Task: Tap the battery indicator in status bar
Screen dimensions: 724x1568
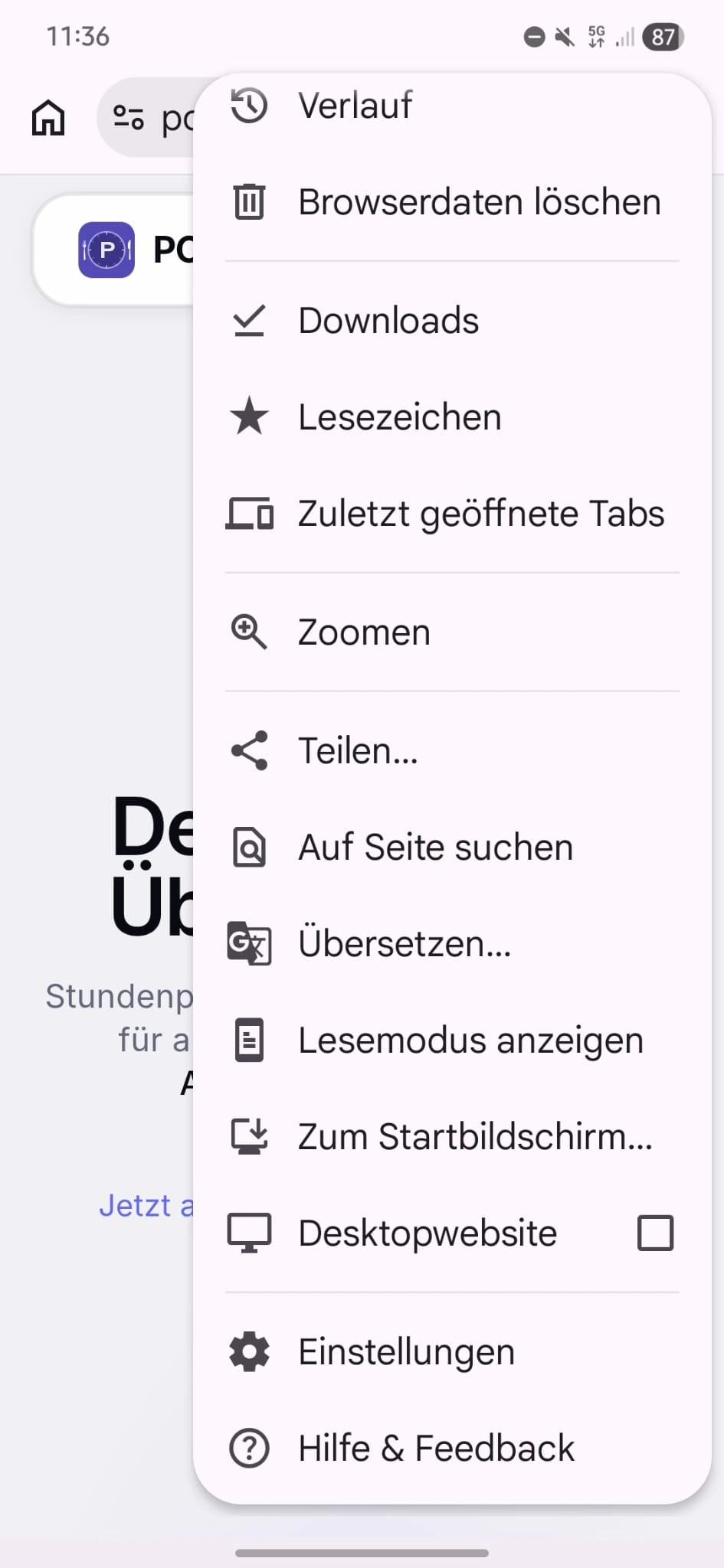Action: pyautogui.click(x=663, y=37)
